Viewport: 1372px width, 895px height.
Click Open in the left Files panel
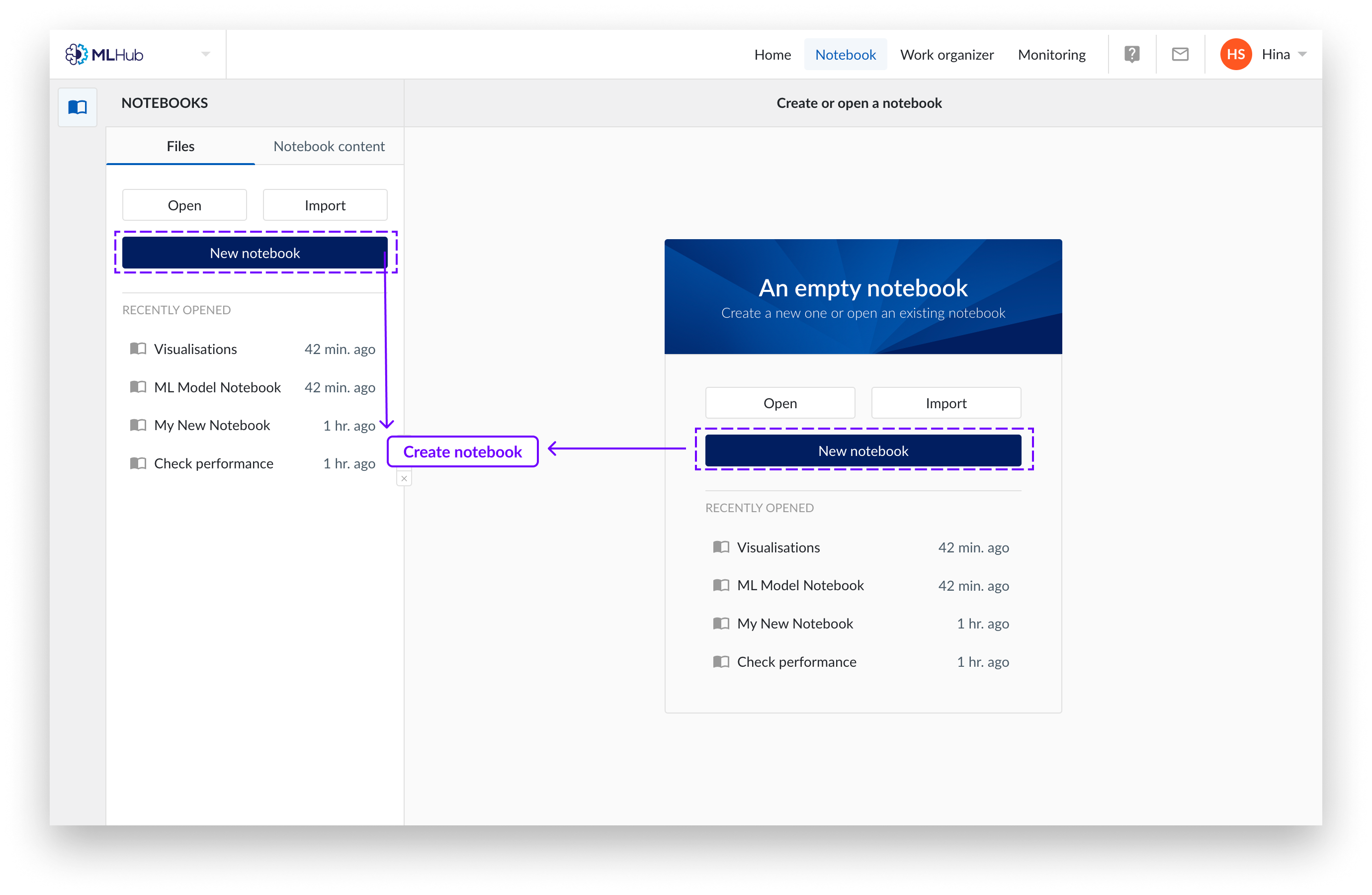(x=184, y=205)
